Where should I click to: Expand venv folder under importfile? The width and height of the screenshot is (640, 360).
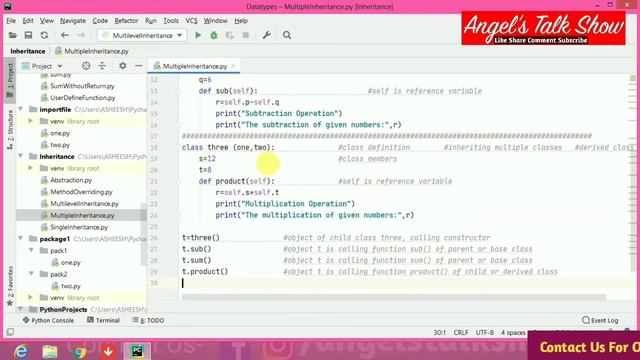click(x=30, y=121)
